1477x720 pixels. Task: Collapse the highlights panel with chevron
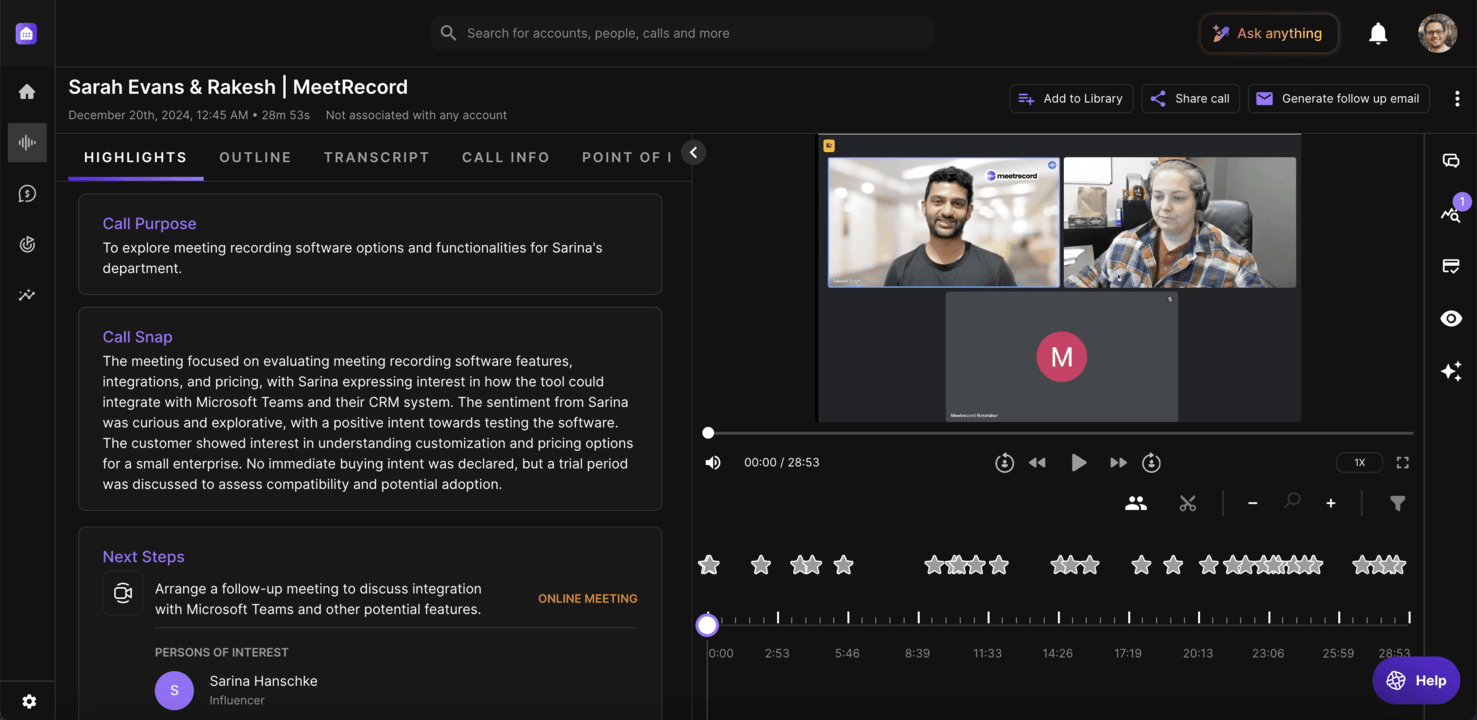pos(693,153)
